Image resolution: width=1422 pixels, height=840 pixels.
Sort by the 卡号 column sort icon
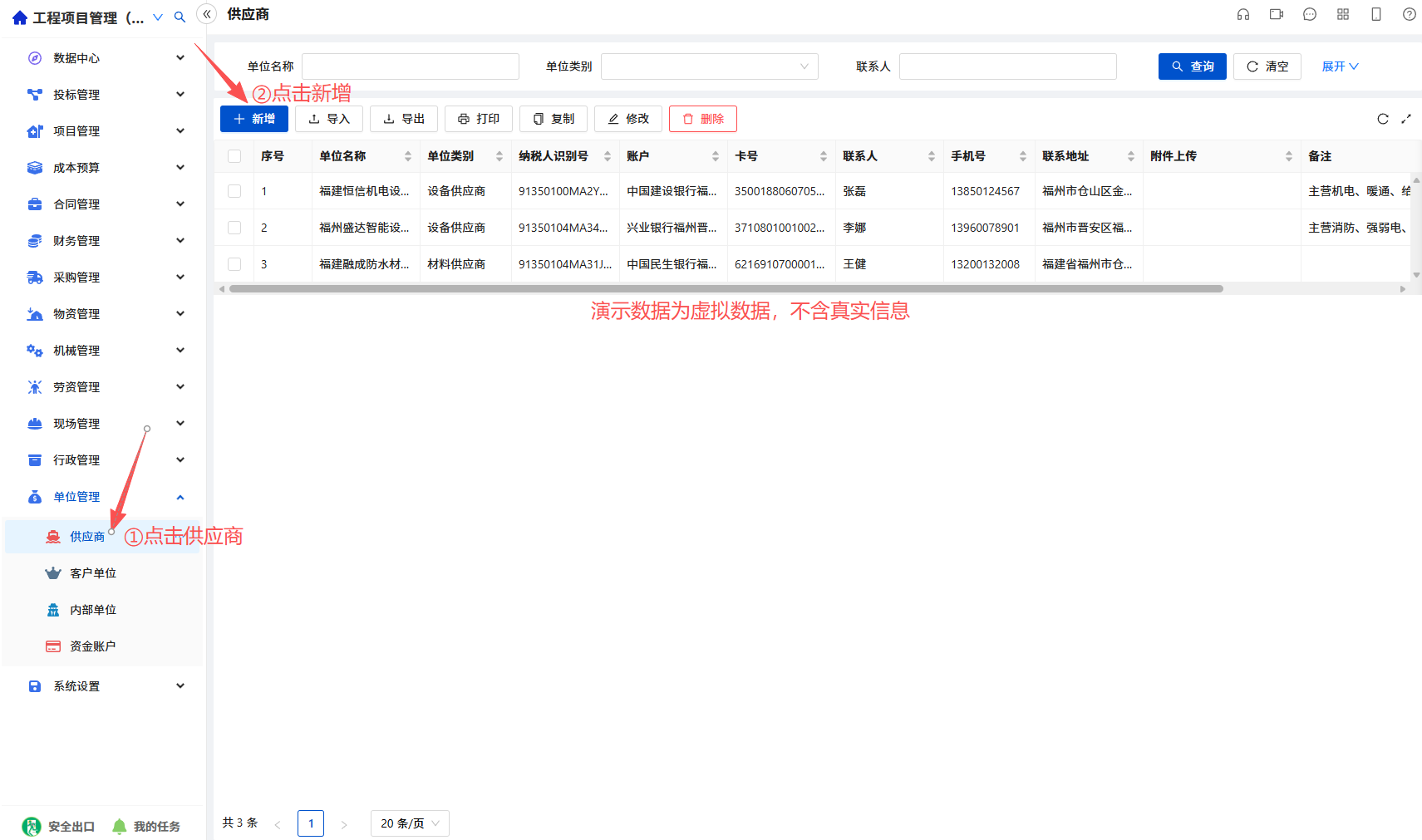click(x=824, y=156)
